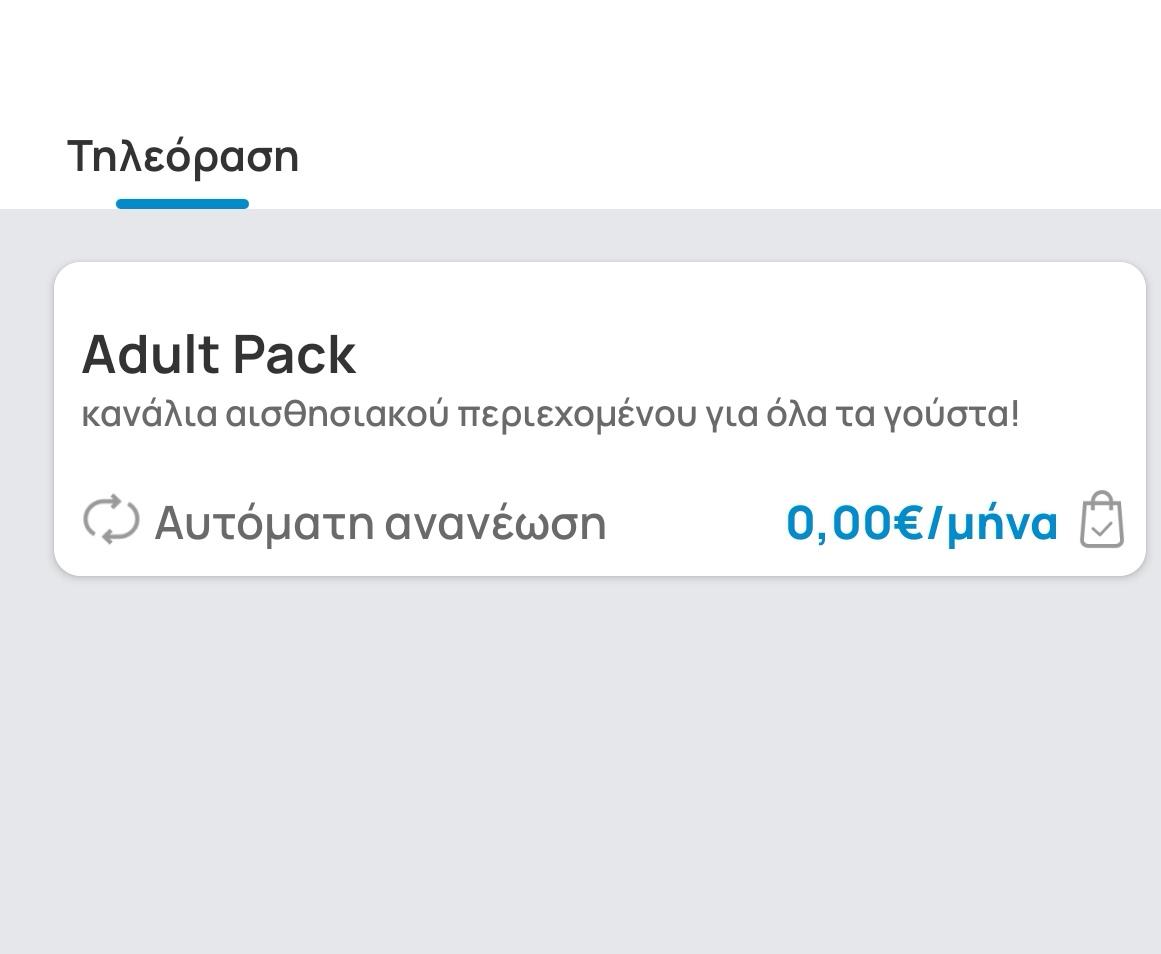The image size is (1161, 954).
Task: Click the 0,00€/μήνα price label
Action: tap(922, 522)
